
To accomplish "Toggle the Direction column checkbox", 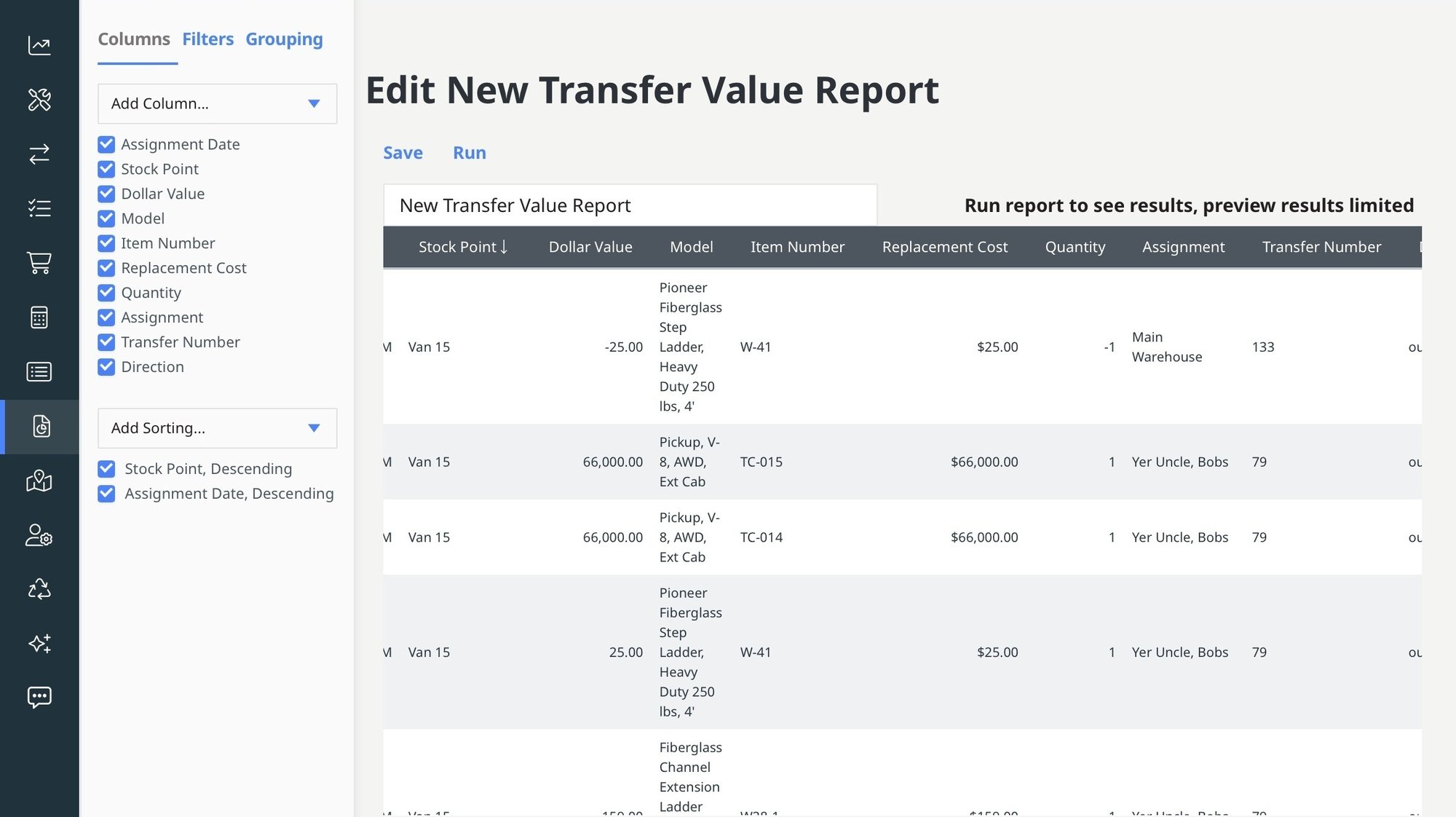I will pyautogui.click(x=106, y=367).
